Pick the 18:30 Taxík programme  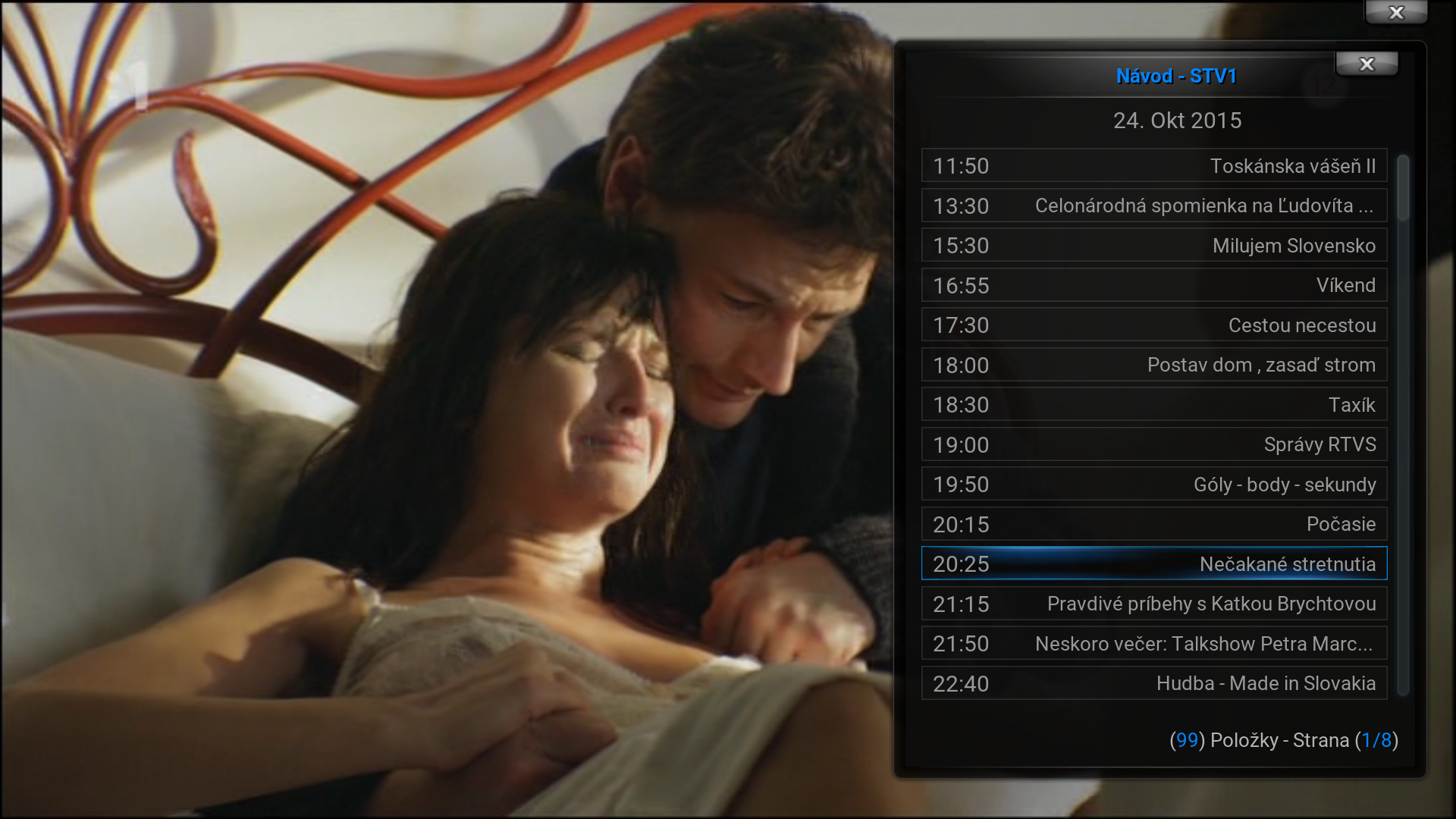point(1153,405)
